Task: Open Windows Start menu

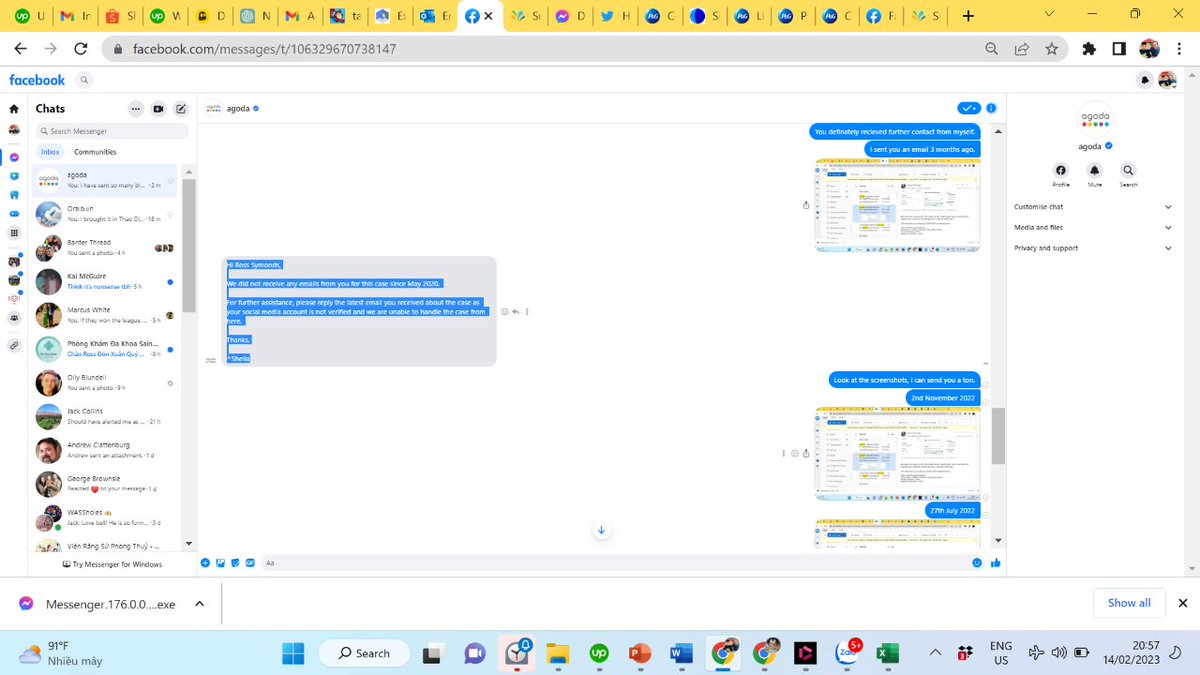Action: [293, 653]
